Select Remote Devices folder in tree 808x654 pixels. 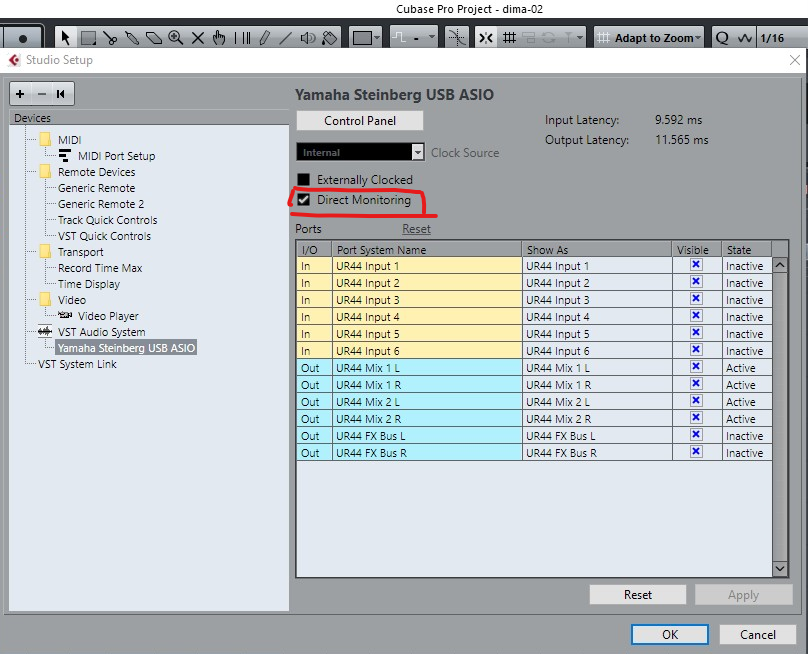click(x=96, y=172)
